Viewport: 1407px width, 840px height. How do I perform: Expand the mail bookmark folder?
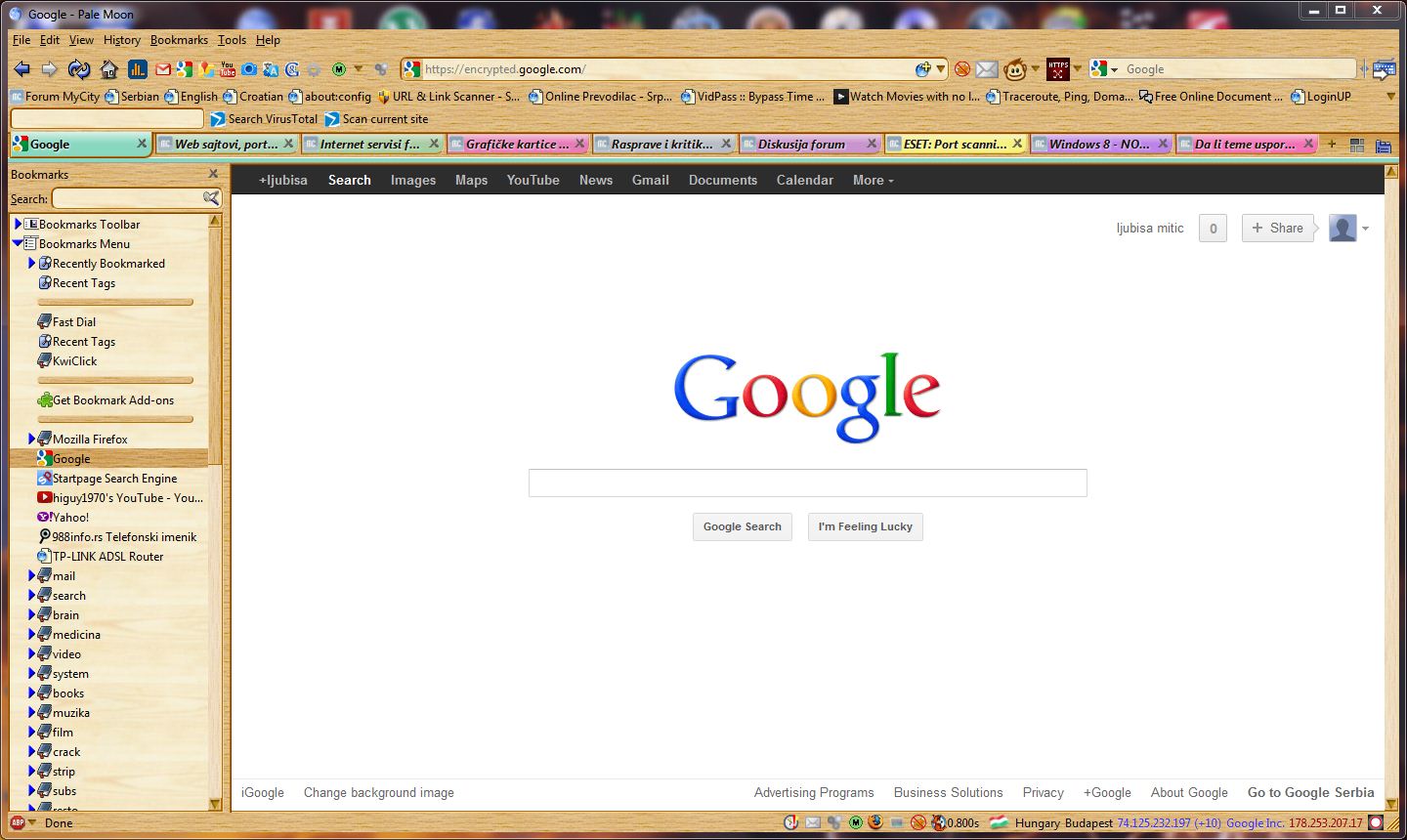(x=31, y=575)
